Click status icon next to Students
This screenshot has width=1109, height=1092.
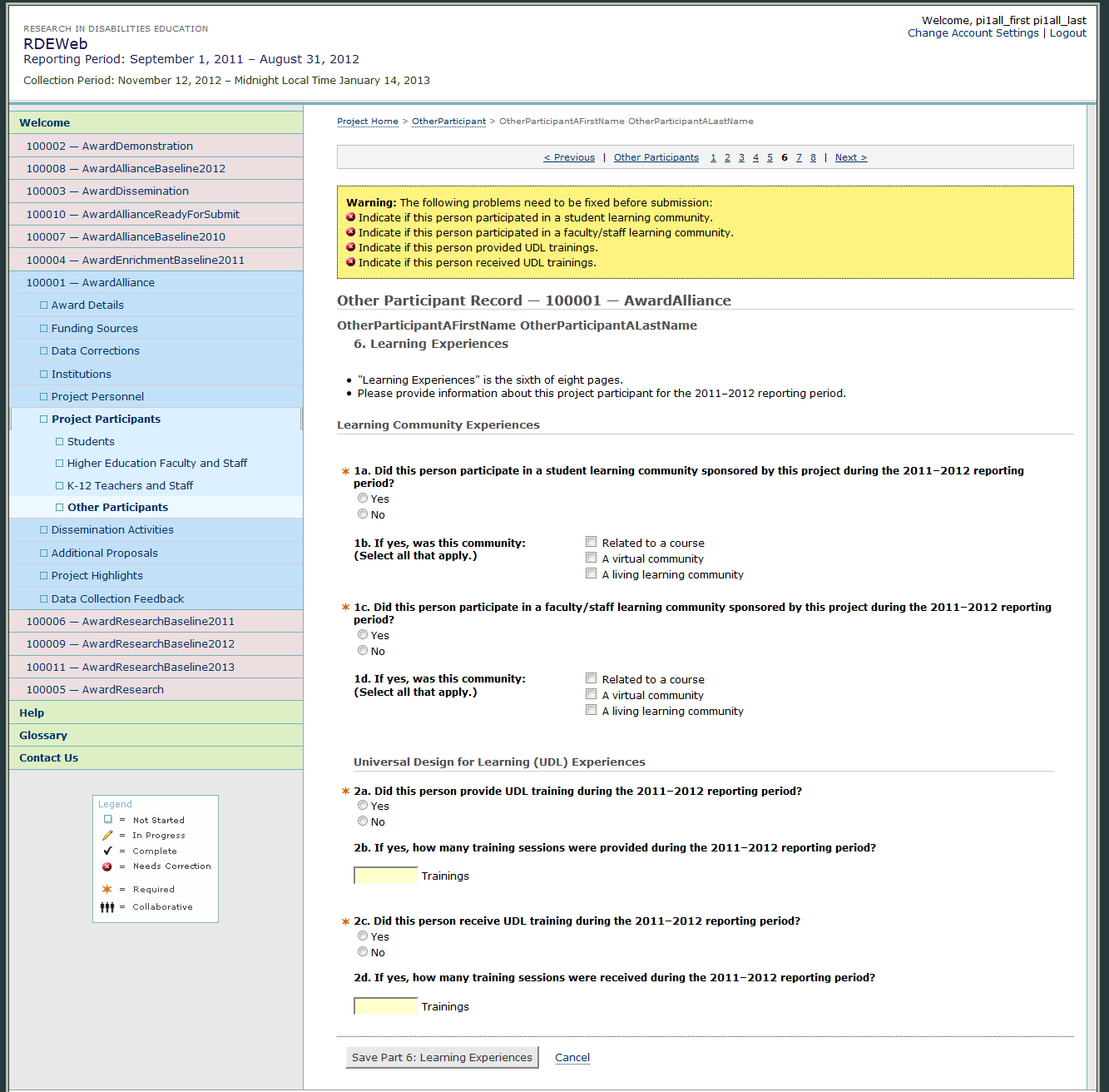pos(60,442)
